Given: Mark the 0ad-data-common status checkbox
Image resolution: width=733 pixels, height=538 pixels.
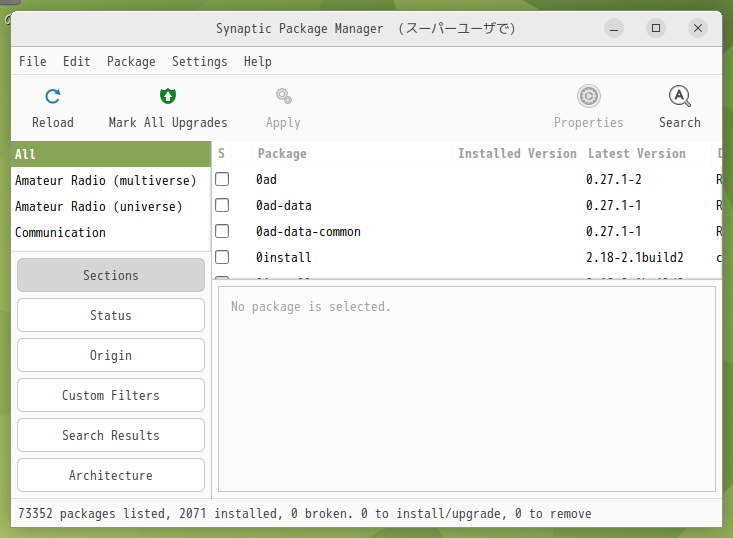Looking at the screenshot, I should click(x=222, y=231).
